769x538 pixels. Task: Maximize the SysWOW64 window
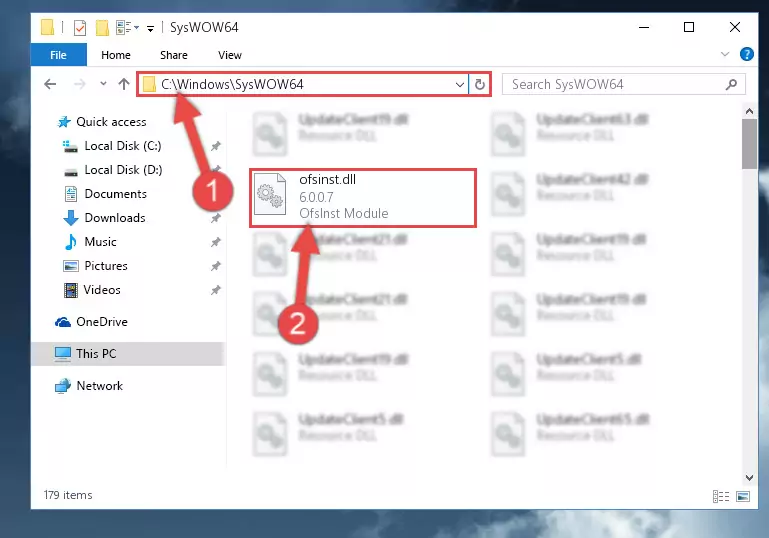689,27
